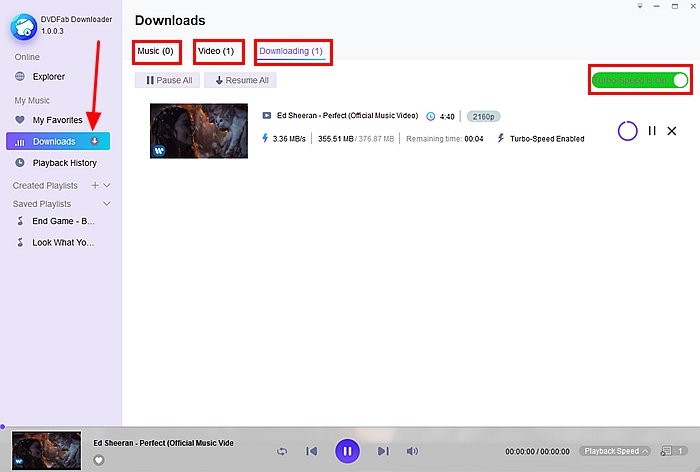Go back to the previous track

click(x=312, y=452)
